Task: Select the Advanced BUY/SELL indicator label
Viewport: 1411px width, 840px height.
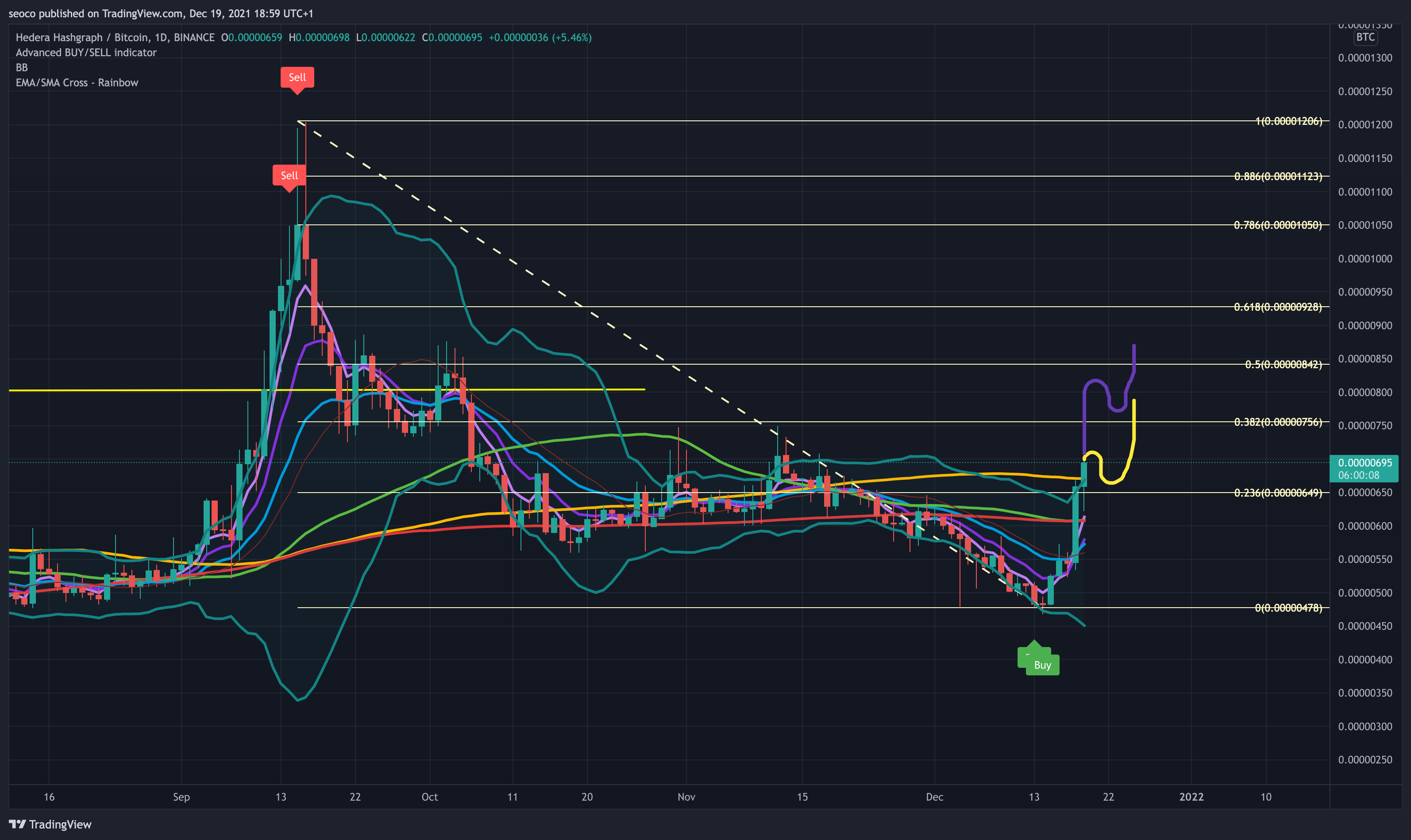Action: [x=86, y=53]
